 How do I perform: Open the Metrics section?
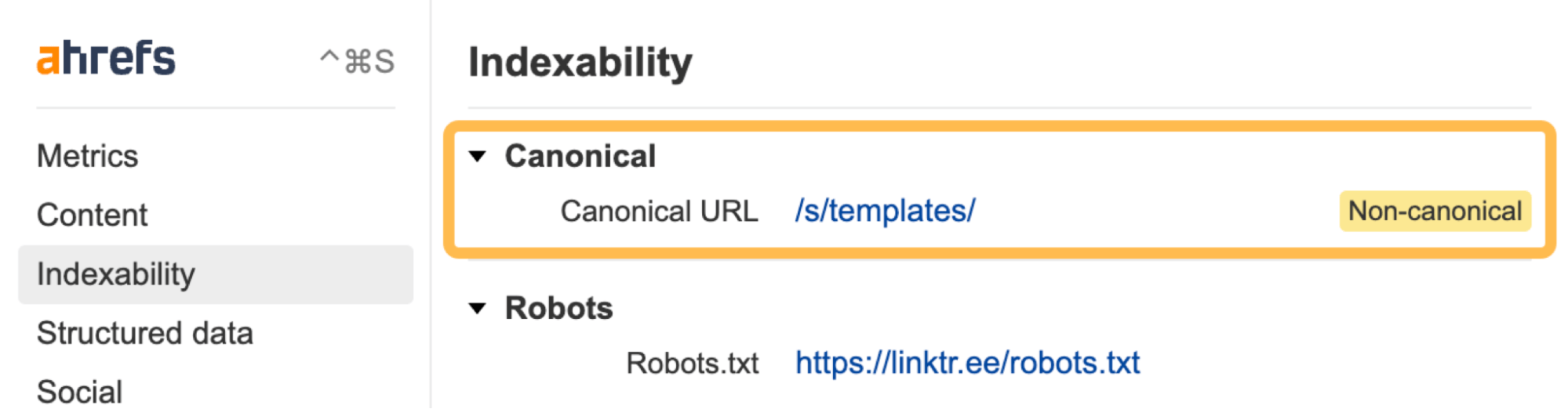point(87,156)
